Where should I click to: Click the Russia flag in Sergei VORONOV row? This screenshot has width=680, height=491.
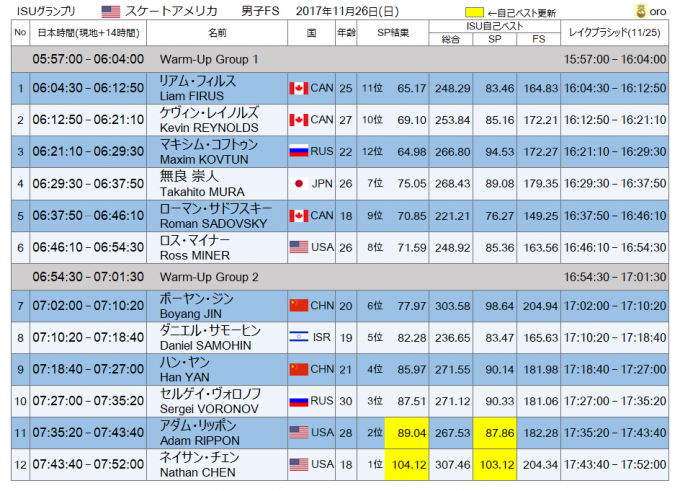pyautogui.click(x=297, y=401)
